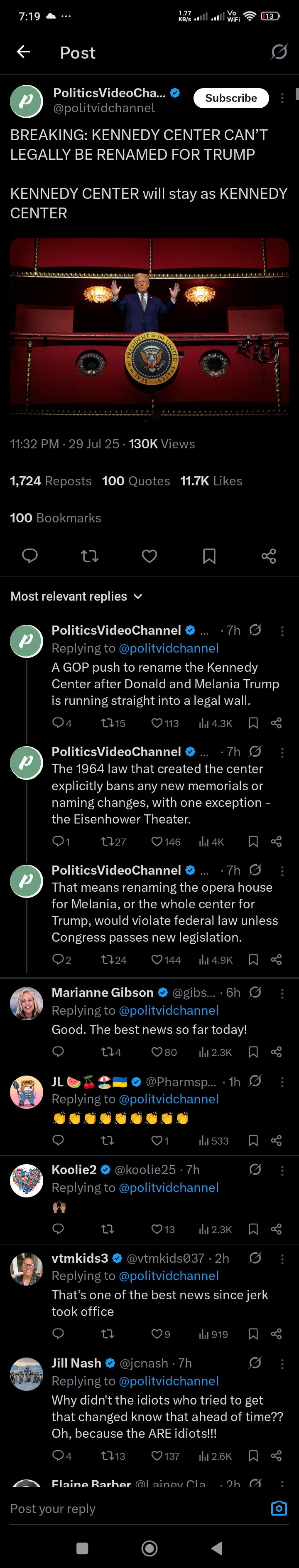Repost the main Kennedy Center post
Image resolution: width=299 pixels, height=1568 pixels.
click(x=90, y=555)
